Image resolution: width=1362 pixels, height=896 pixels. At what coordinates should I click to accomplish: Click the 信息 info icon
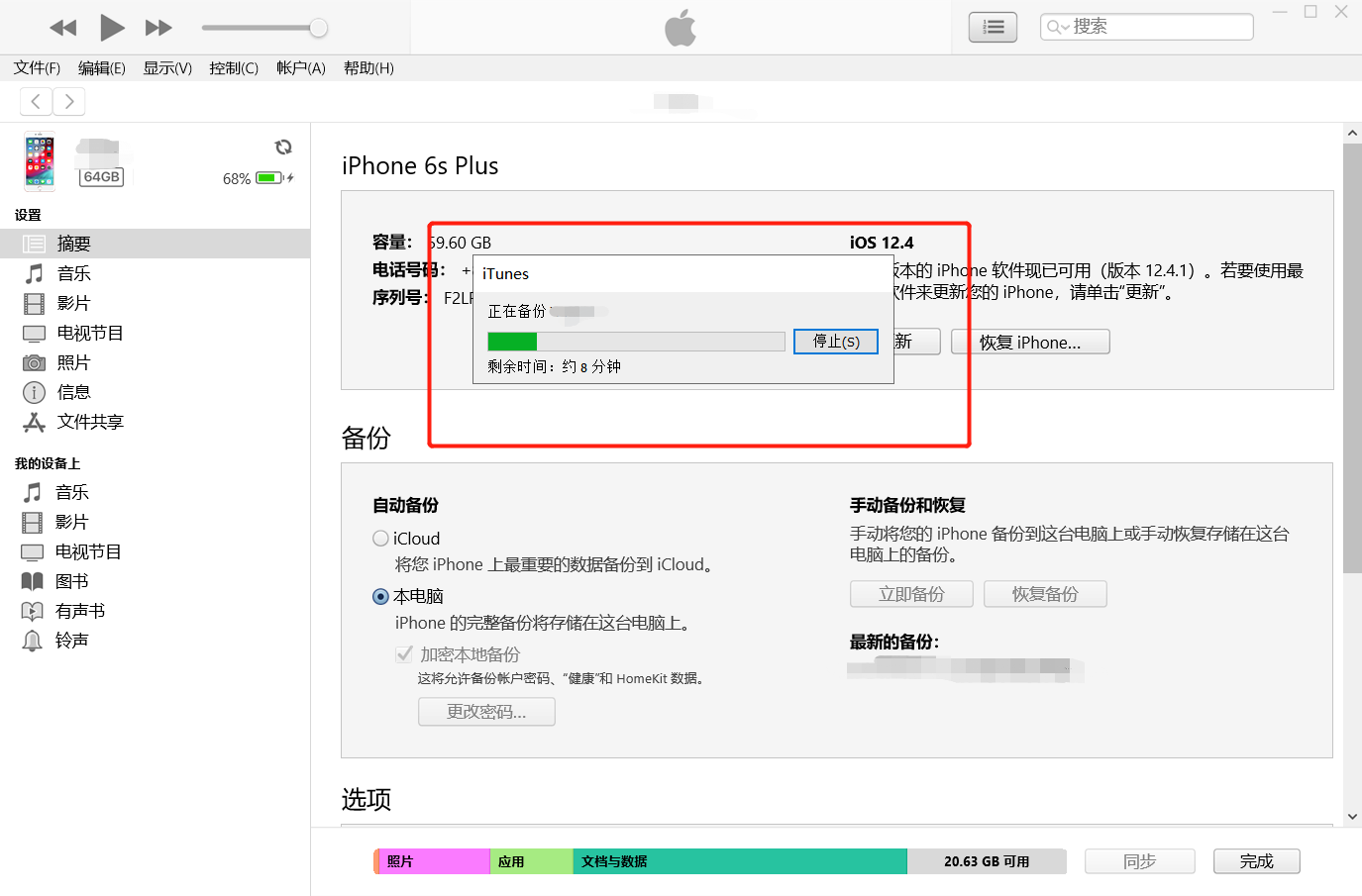click(35, 392)
